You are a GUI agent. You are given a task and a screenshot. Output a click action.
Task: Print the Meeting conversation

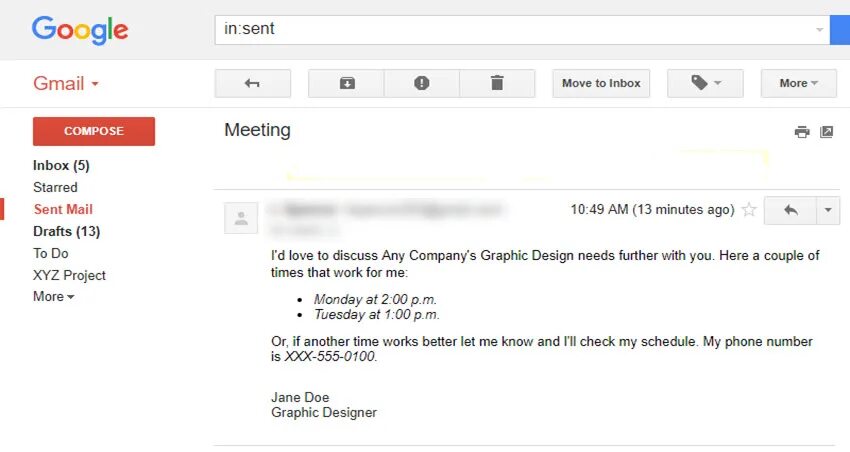coord(802,132)
